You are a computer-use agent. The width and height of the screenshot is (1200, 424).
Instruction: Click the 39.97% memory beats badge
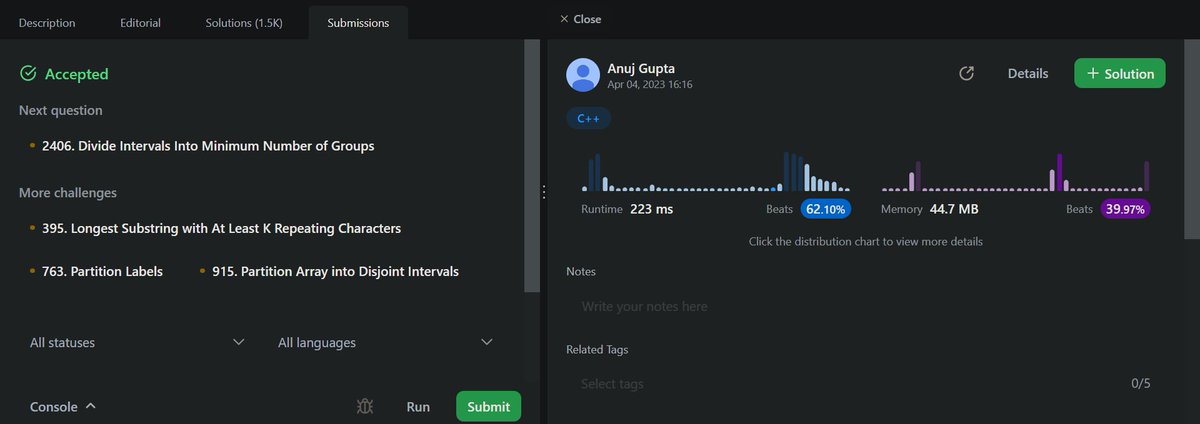(x=1125, y=210)
